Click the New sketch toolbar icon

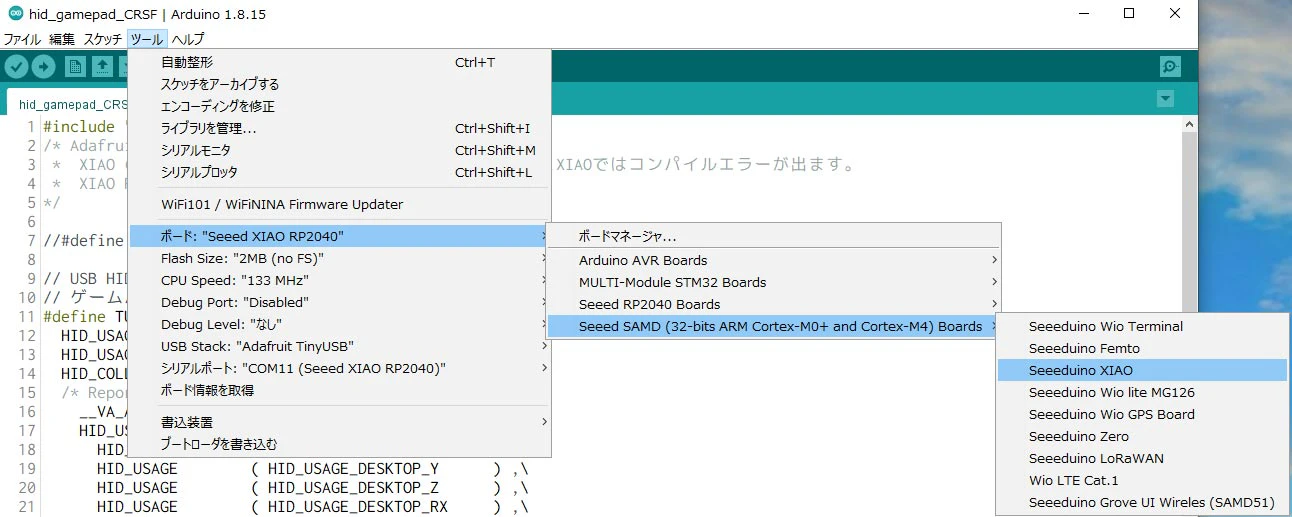(74, 67)
